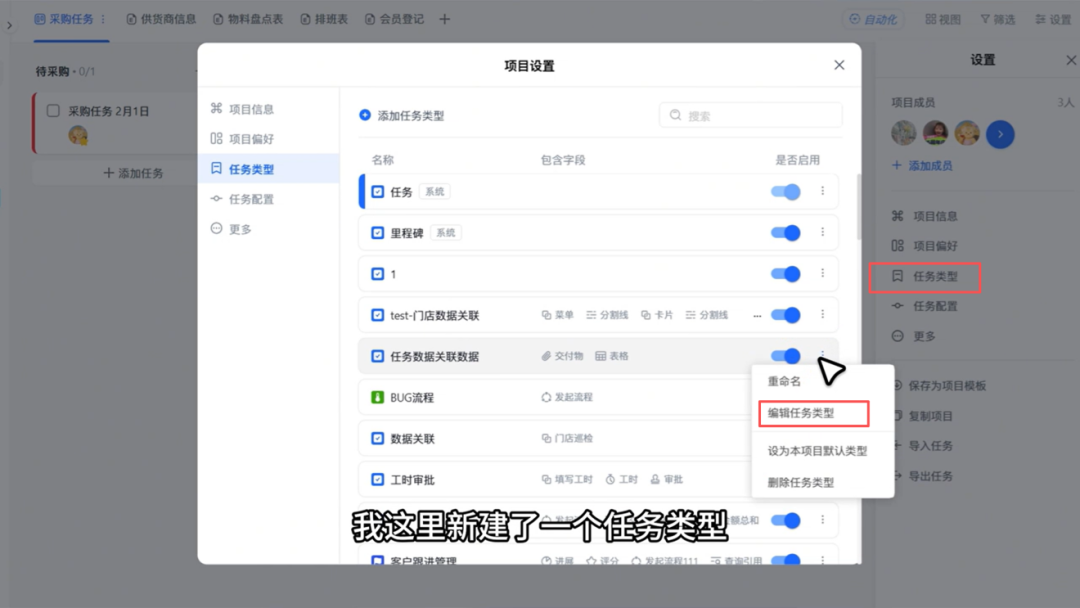This screenshot has height=608, width=1080.
Task: Click the 工时审批 type icon
Action: (377, 479)
